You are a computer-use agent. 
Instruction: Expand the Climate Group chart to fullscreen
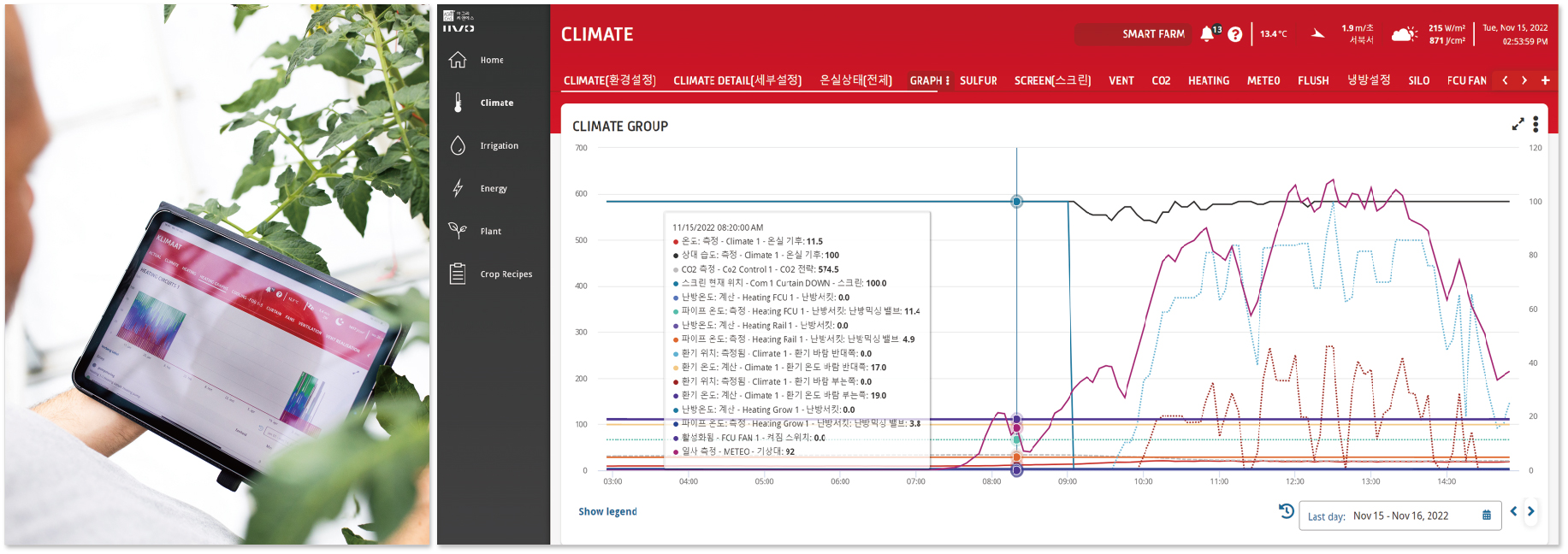tap(1518, 125)
